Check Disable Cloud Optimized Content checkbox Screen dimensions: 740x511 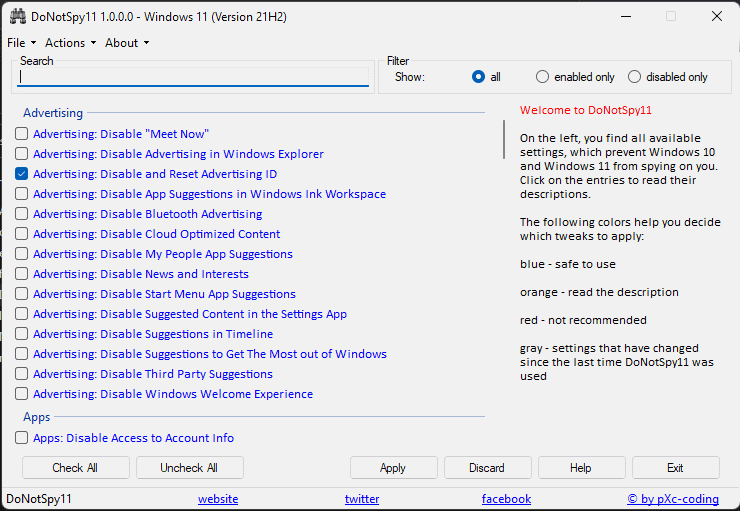21,234
